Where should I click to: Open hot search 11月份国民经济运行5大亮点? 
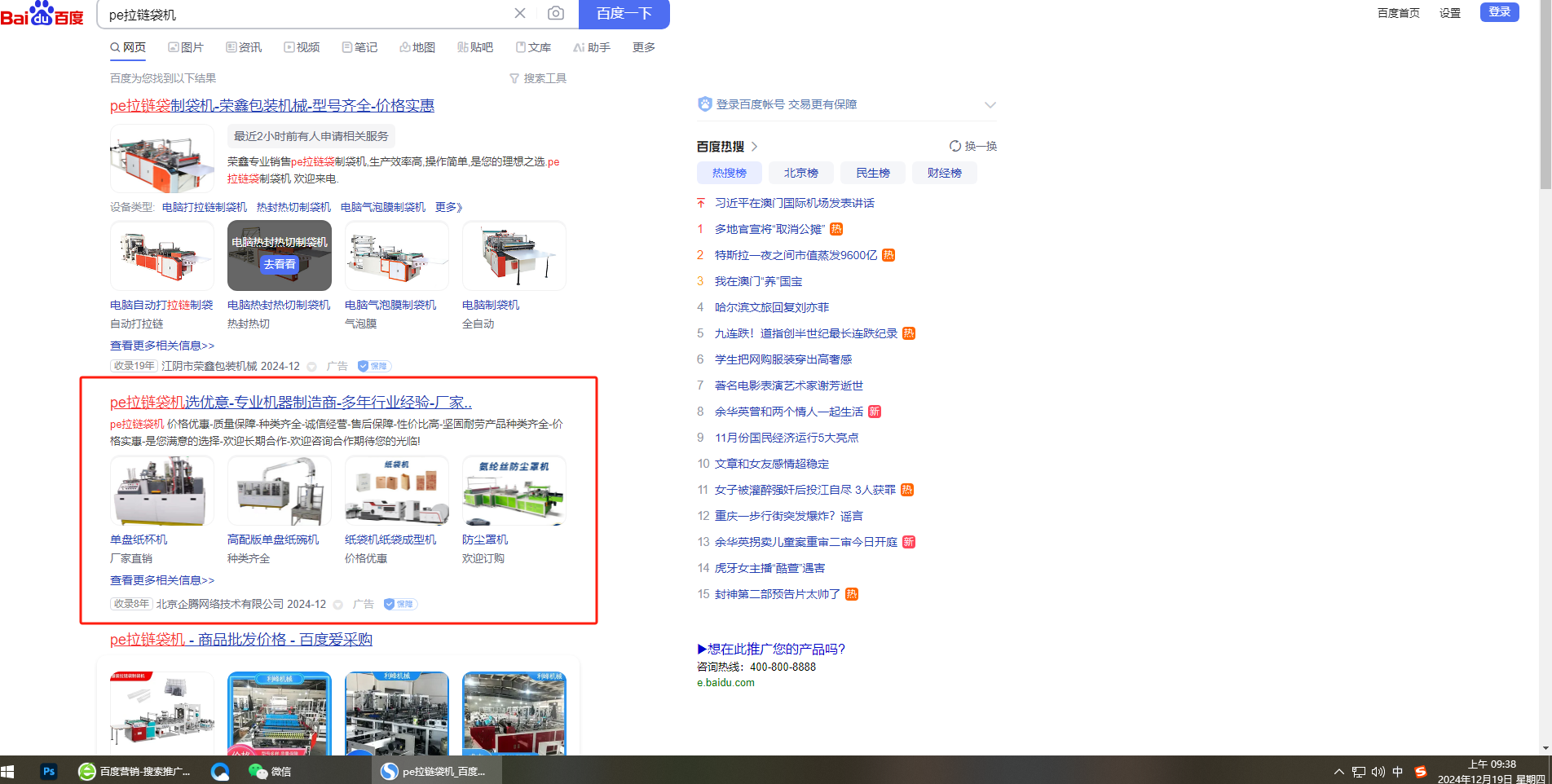click(x=787, y=438)
